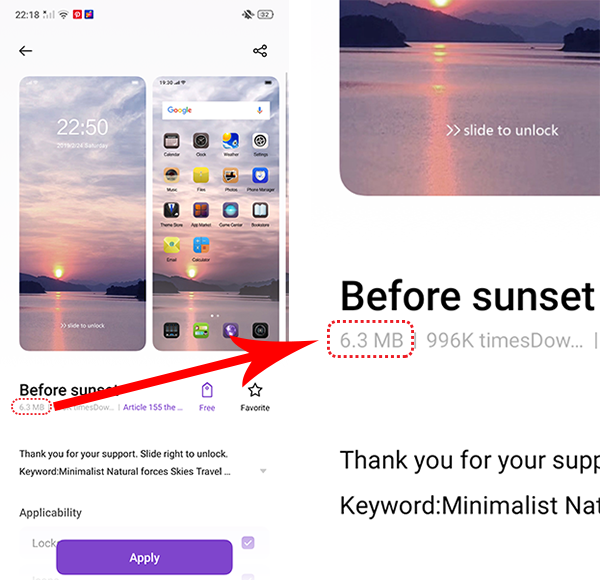
Task: Toggle the Lock screen applicability checkbox
Action: tap(248, 543)
